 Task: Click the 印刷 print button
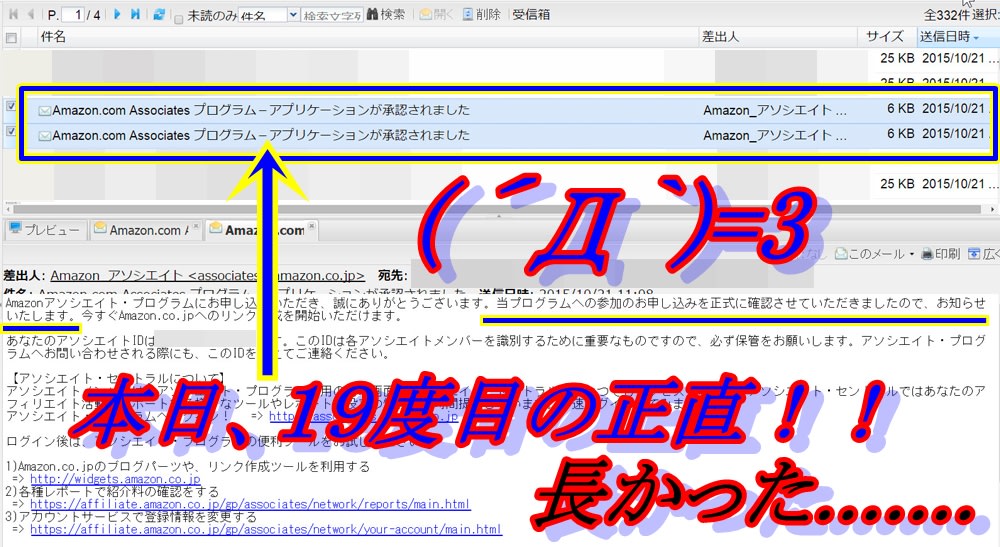point(941,254)
